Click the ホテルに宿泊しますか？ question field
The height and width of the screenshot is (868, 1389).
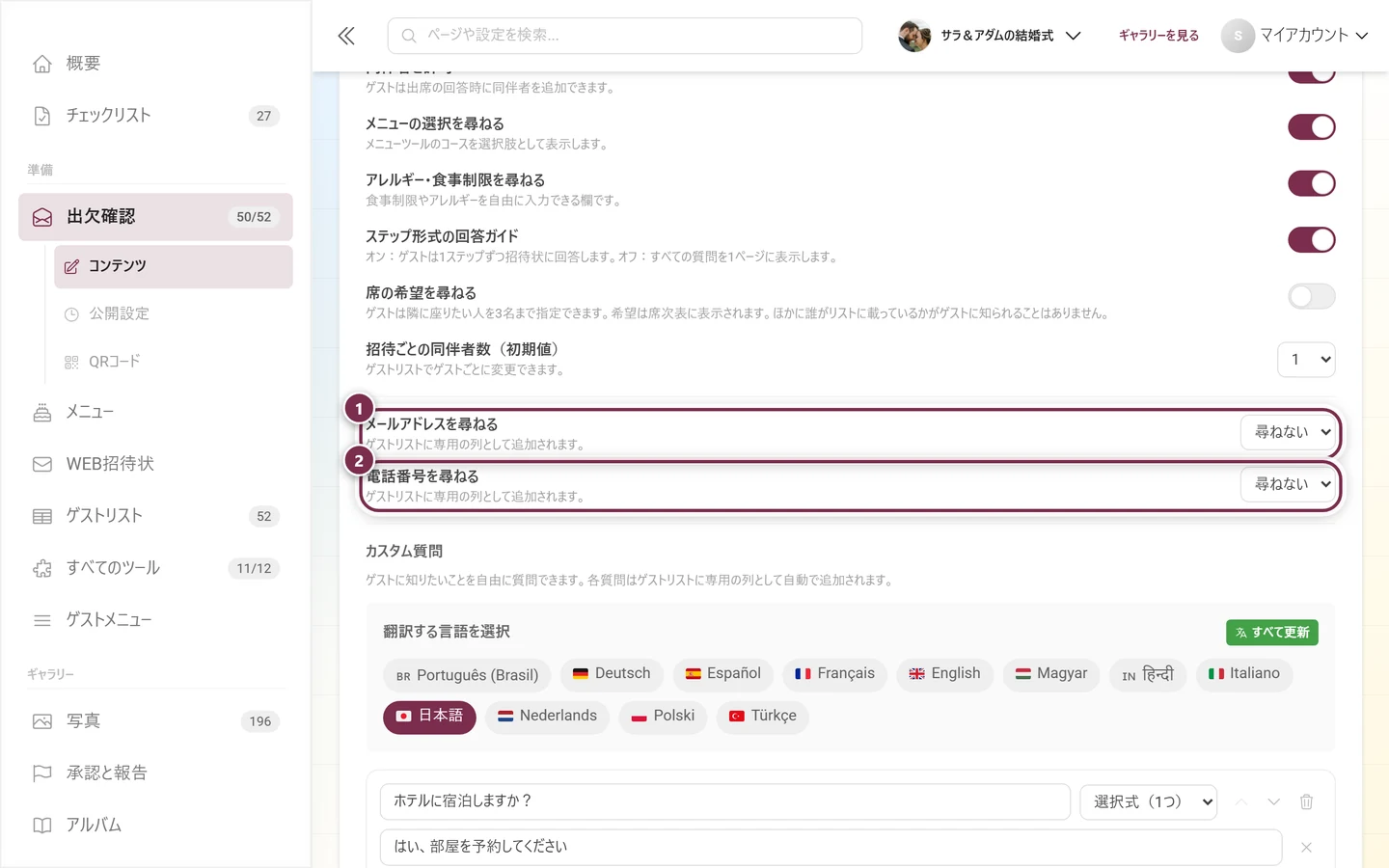(x=725, y=801)
